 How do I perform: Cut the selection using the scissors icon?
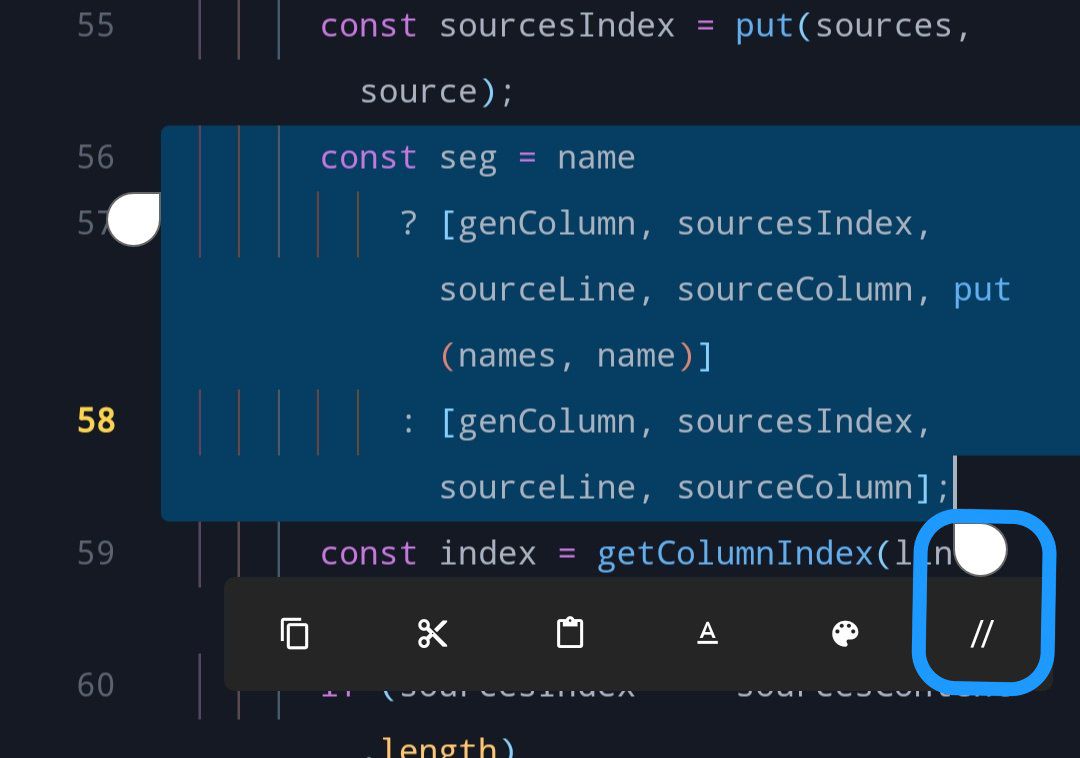(431, 633)
